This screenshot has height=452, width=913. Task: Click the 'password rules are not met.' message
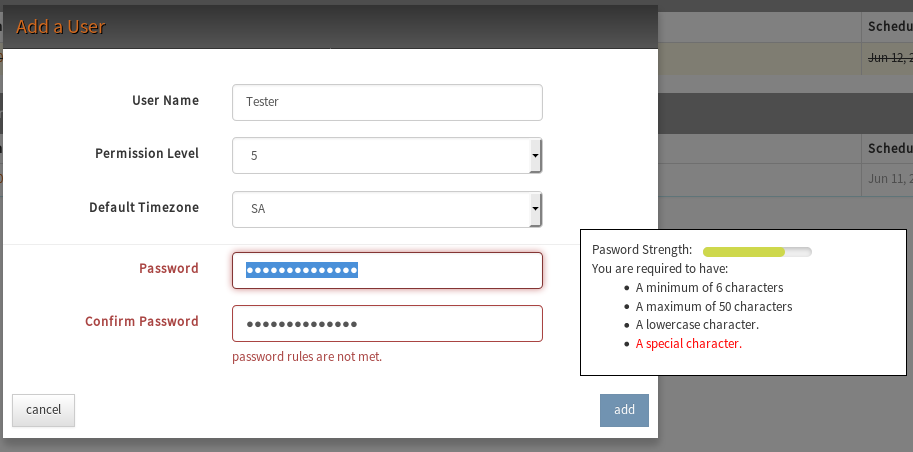tap(307, 356)
